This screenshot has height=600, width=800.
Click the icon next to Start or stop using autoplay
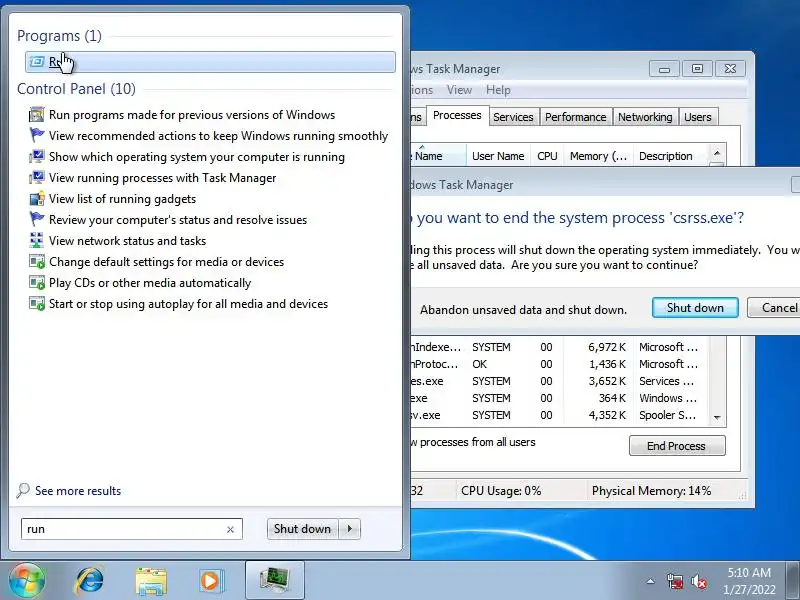click(x=37, y=304)
